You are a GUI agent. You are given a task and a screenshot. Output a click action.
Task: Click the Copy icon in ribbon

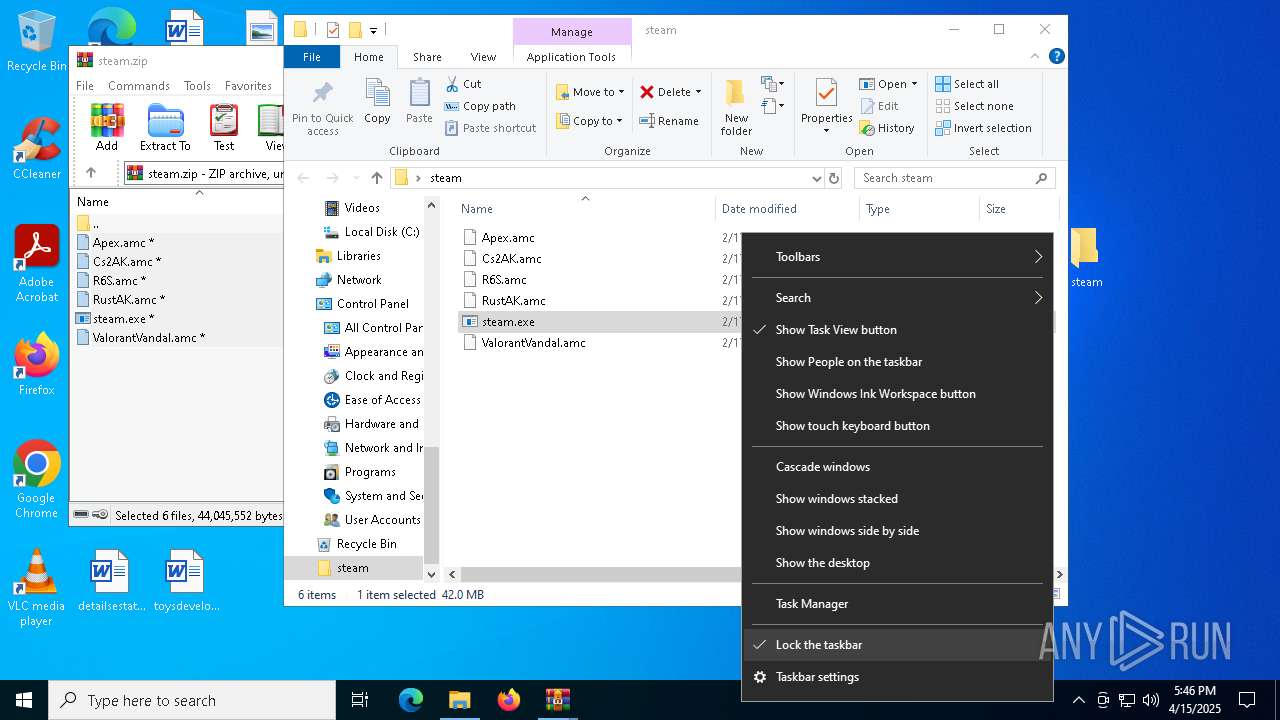tap(377, 93)
